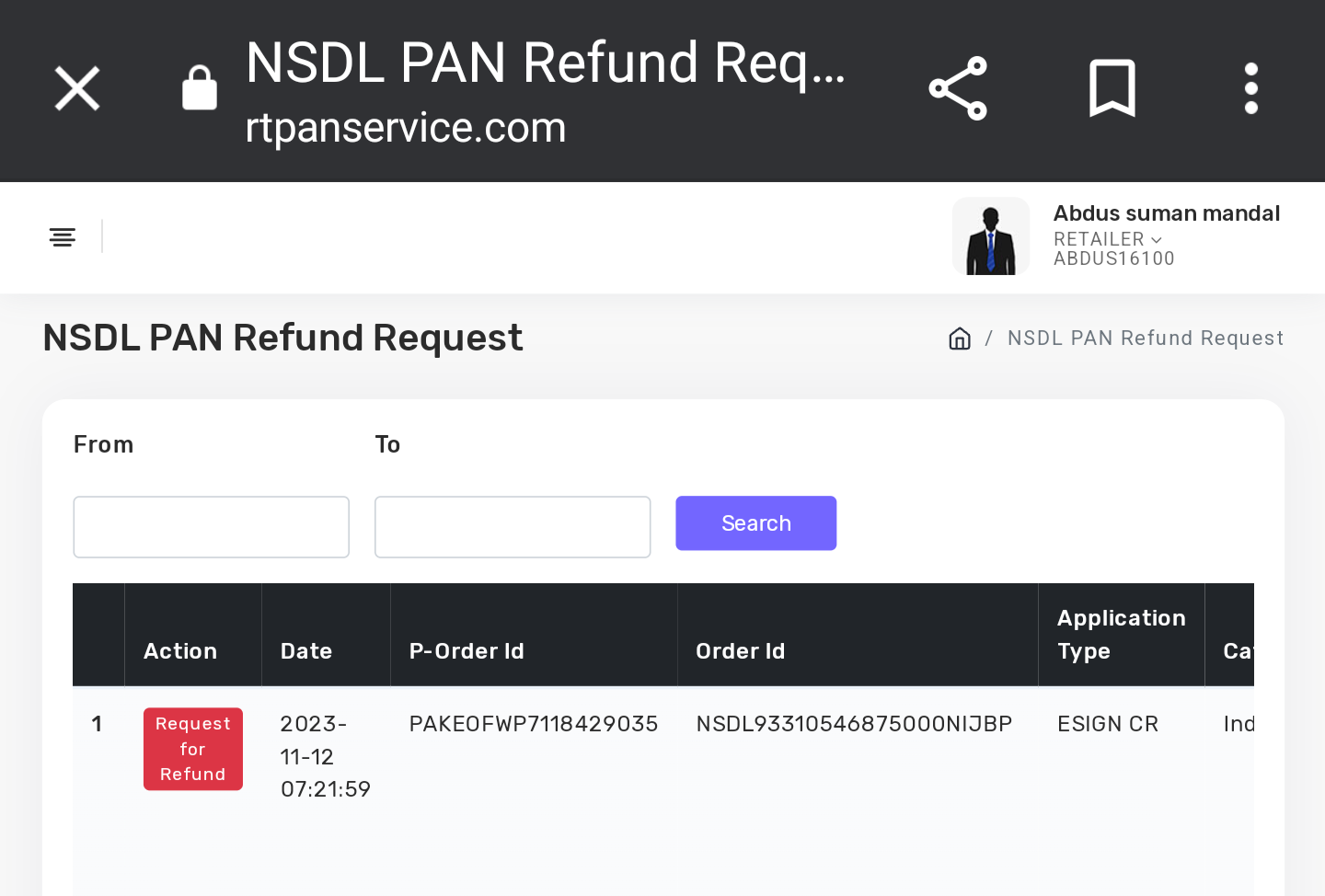Share the page via share icon

pos(958,89)
